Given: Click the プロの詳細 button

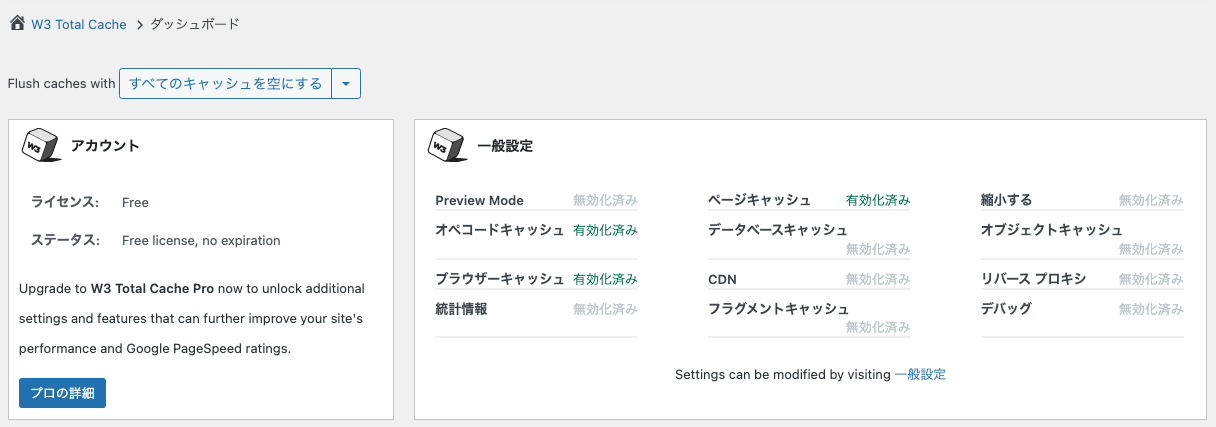Looking at the screenshot, I should (62, 393).
